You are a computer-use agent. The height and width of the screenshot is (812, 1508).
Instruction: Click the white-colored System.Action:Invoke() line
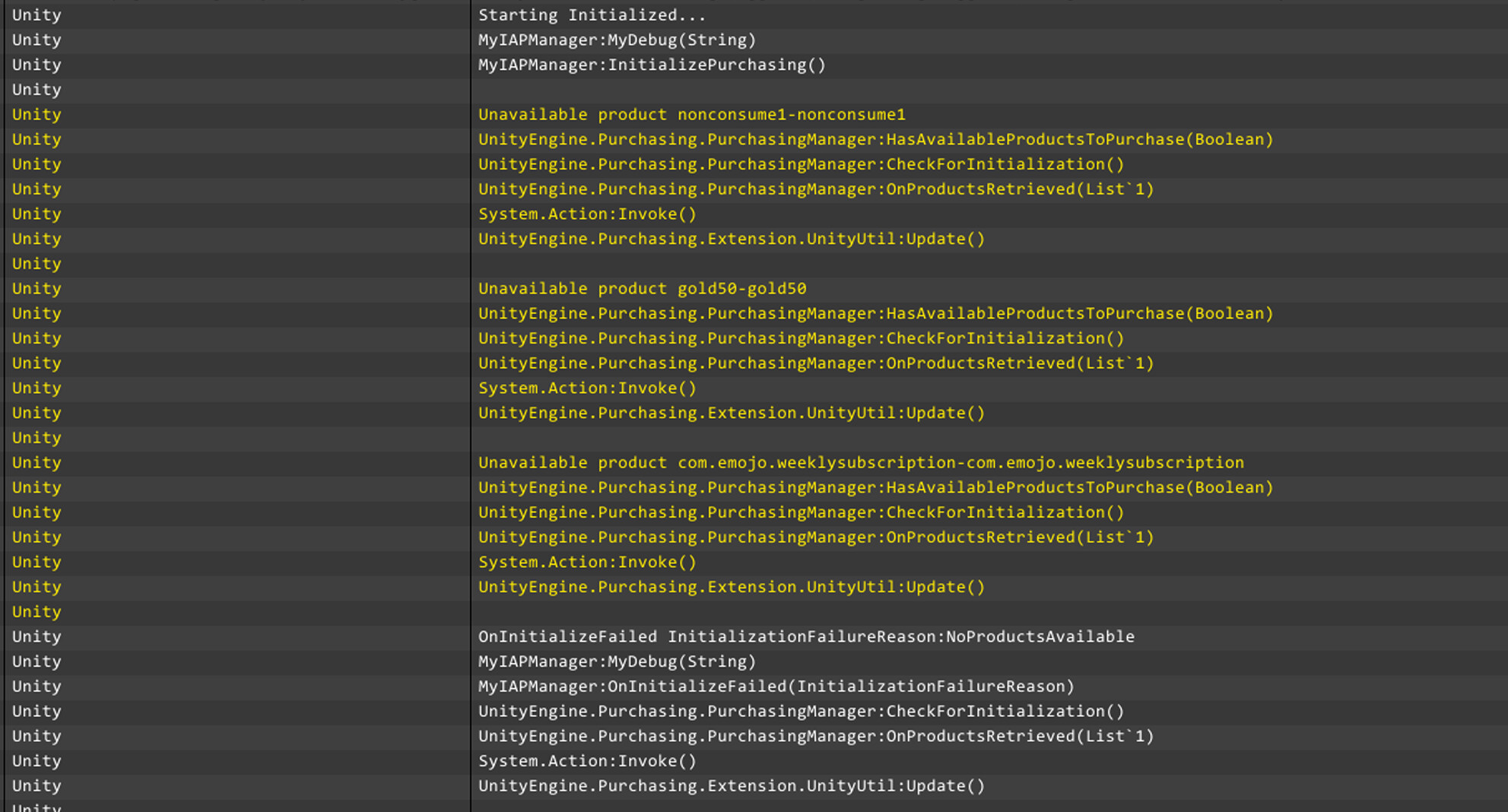[587, 761]
